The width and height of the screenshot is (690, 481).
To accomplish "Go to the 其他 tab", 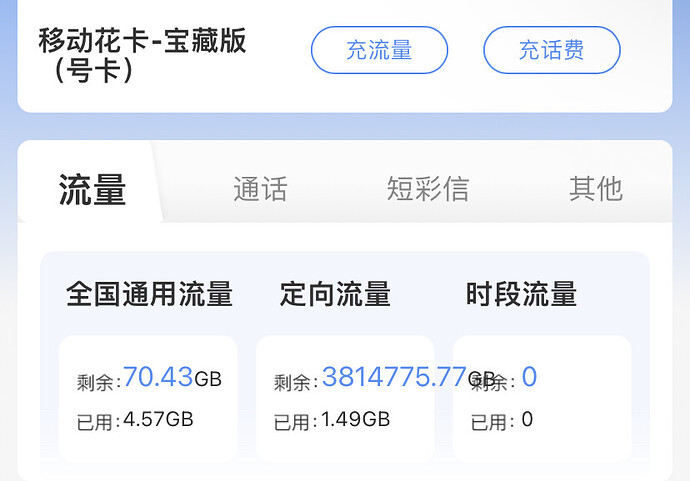I will click(596, 189).
